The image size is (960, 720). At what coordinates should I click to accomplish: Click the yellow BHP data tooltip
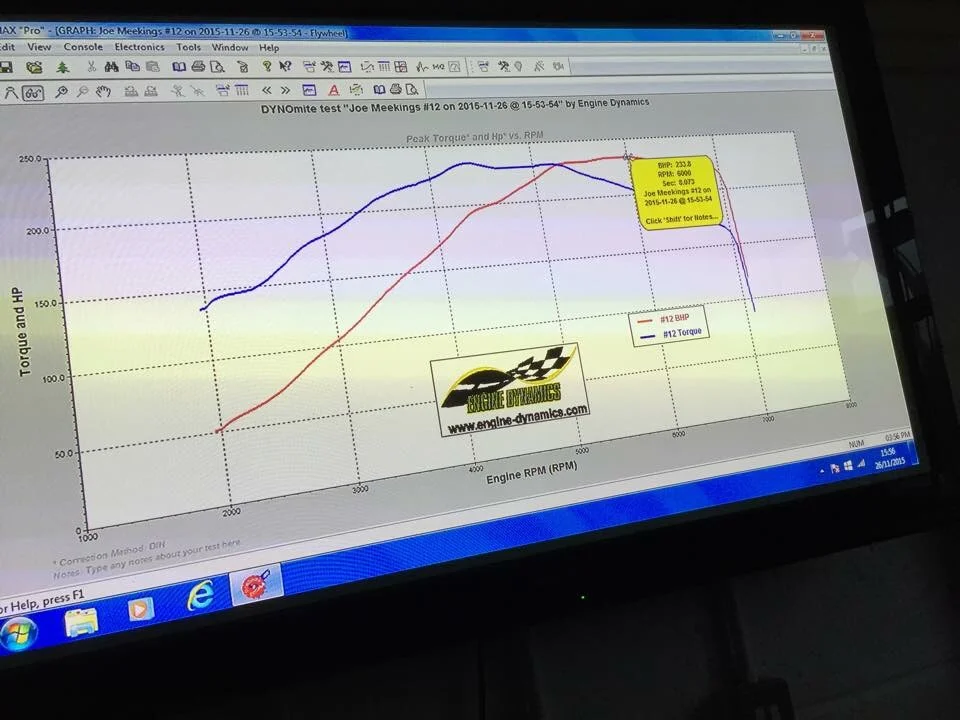[678, 192]
